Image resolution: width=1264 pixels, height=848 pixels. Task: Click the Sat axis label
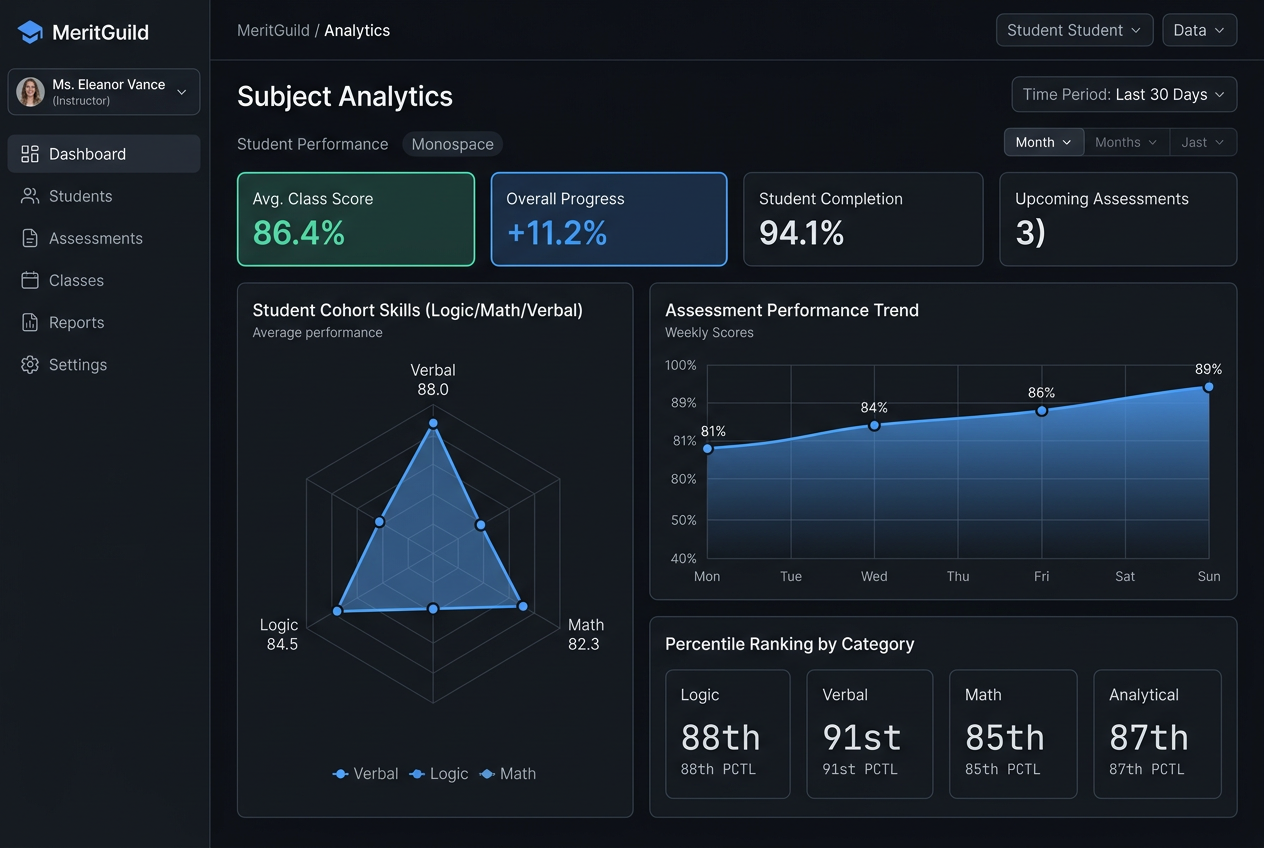pos(1125,576)
